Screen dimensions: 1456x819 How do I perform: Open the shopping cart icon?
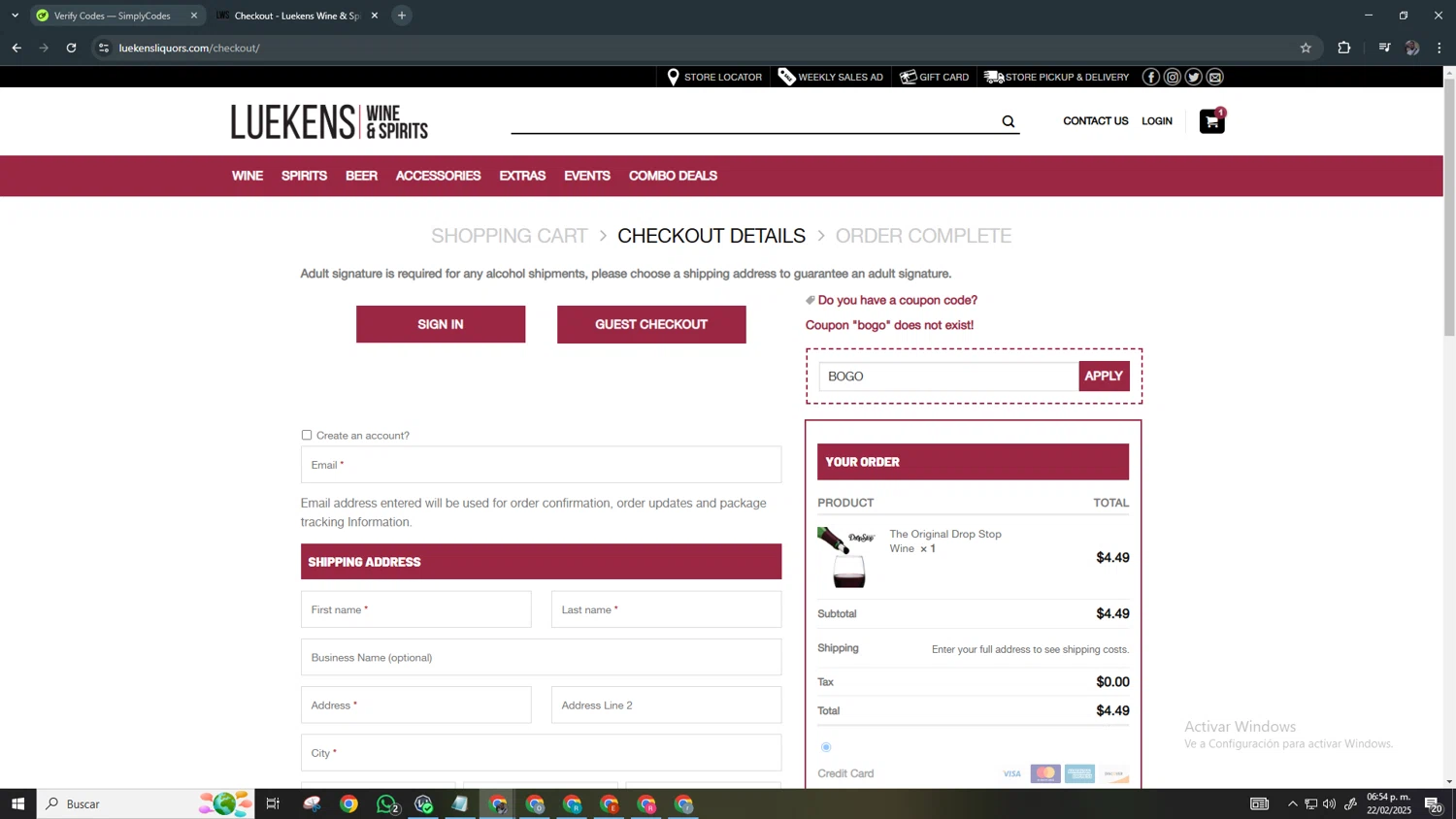click(x=1211, y=121)
